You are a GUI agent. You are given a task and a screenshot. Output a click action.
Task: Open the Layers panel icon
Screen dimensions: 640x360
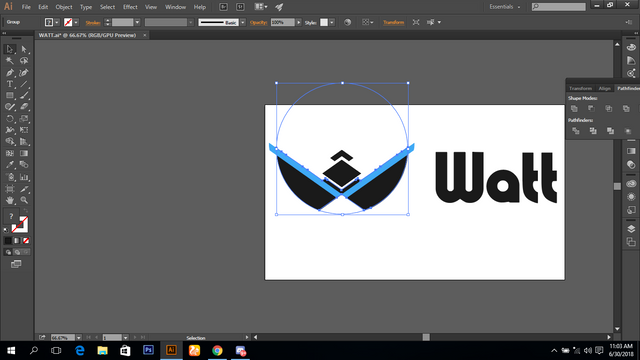click(x=631, y=229)
